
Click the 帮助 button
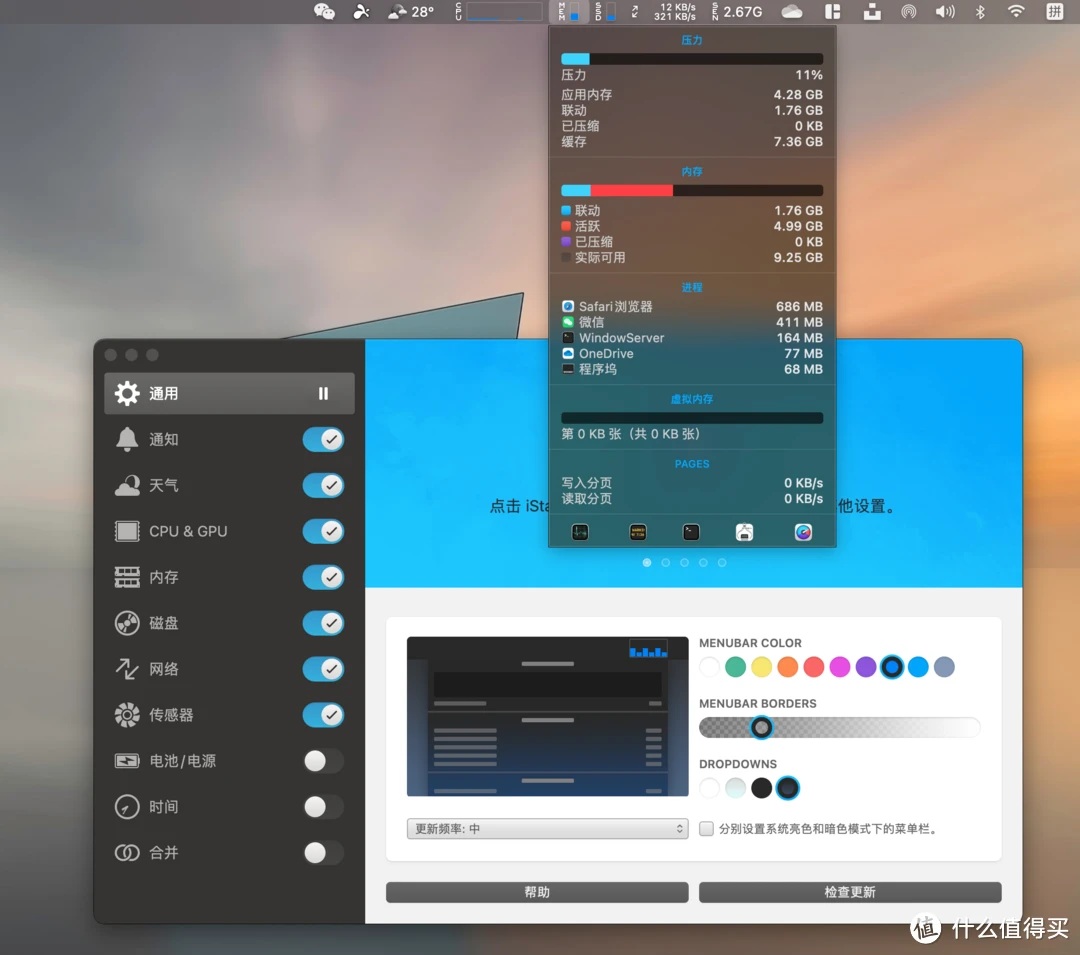(537, 892)
